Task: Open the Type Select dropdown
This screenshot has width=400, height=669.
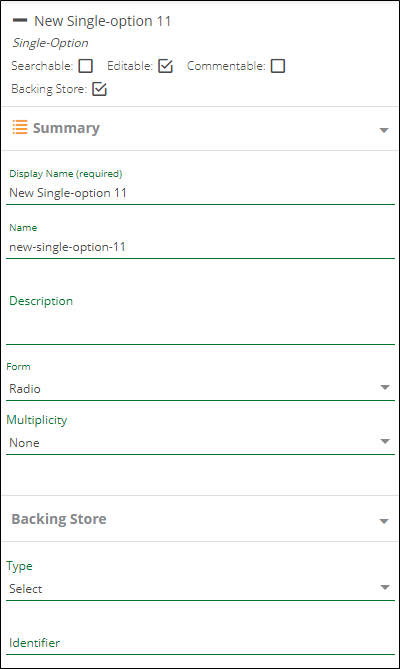Action: coord(200,588)
